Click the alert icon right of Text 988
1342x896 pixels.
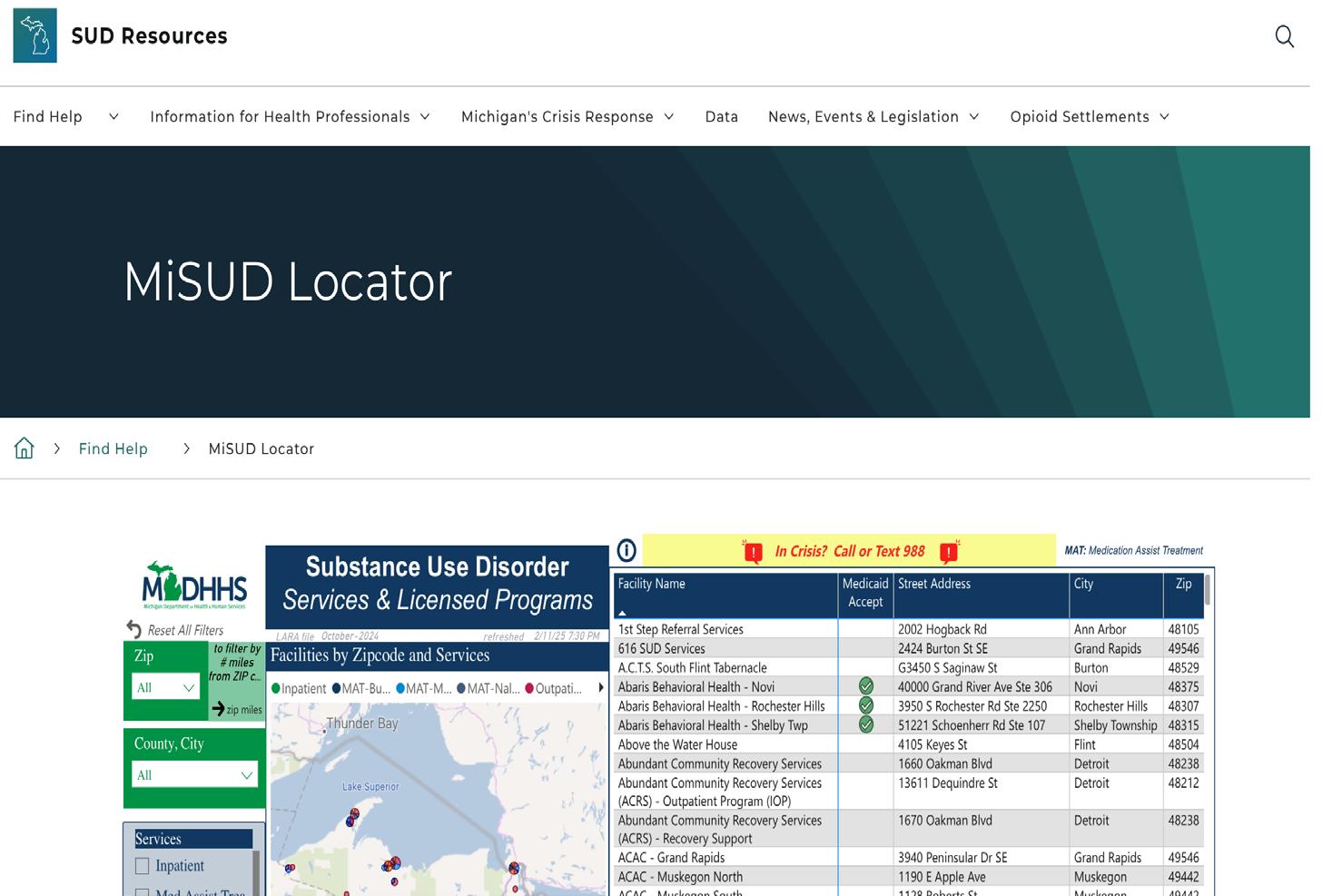pyautogui.click(x=949, y=551)
